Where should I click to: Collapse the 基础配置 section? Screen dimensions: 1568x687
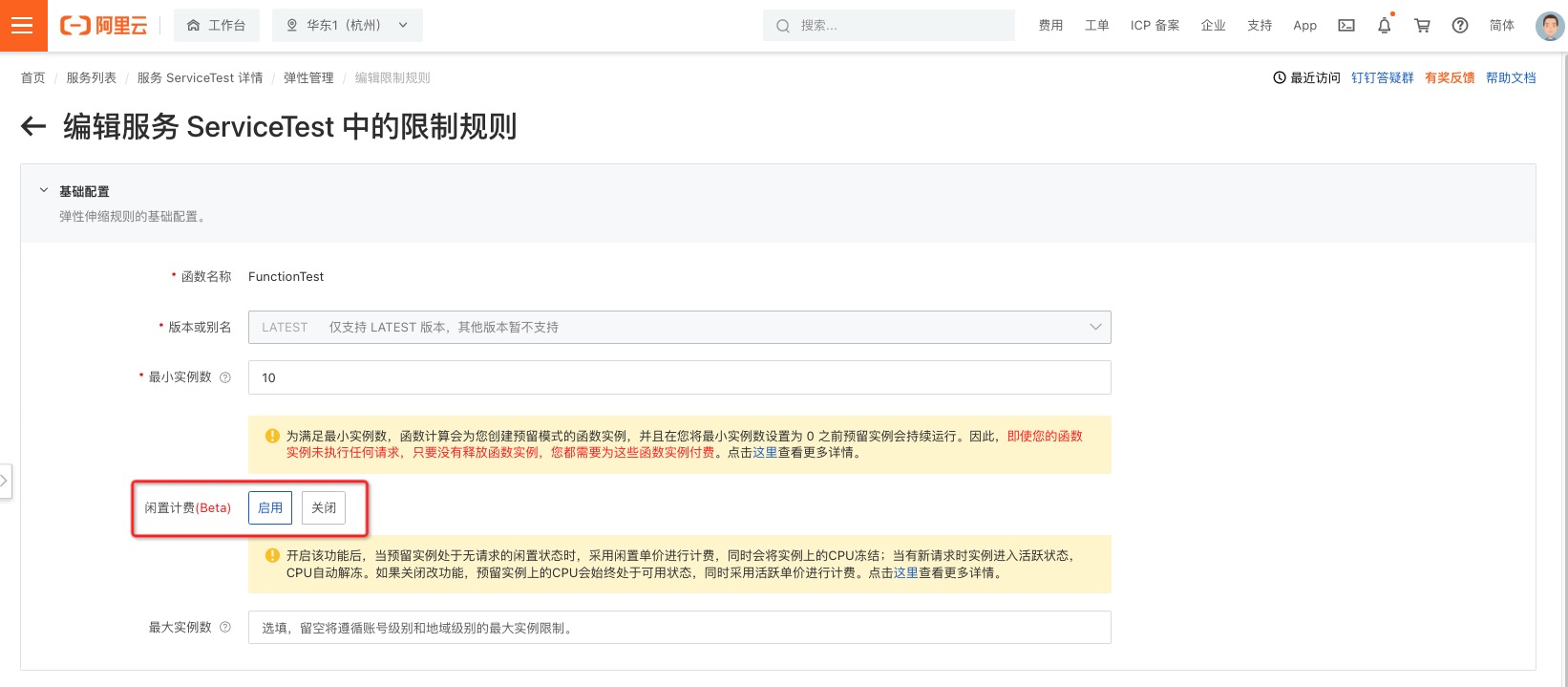point(43,191)
